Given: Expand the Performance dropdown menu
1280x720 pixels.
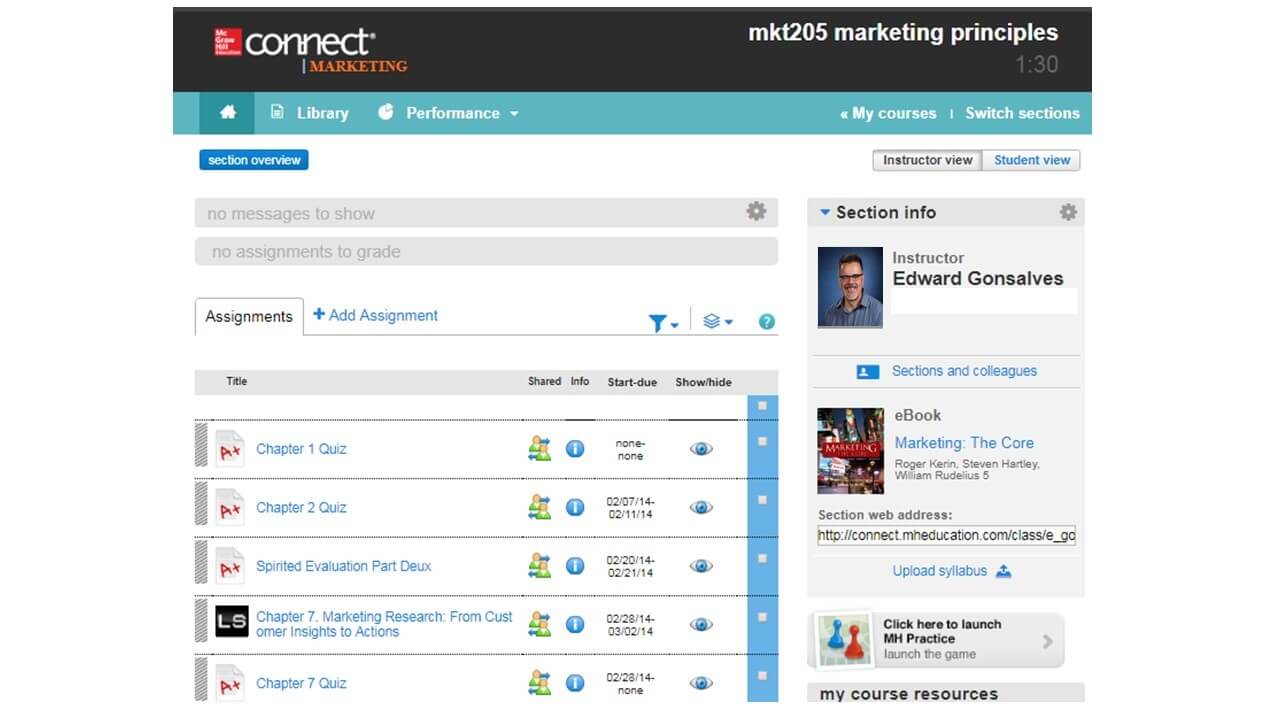Looking at the screenshot, I should coord(448,113).
